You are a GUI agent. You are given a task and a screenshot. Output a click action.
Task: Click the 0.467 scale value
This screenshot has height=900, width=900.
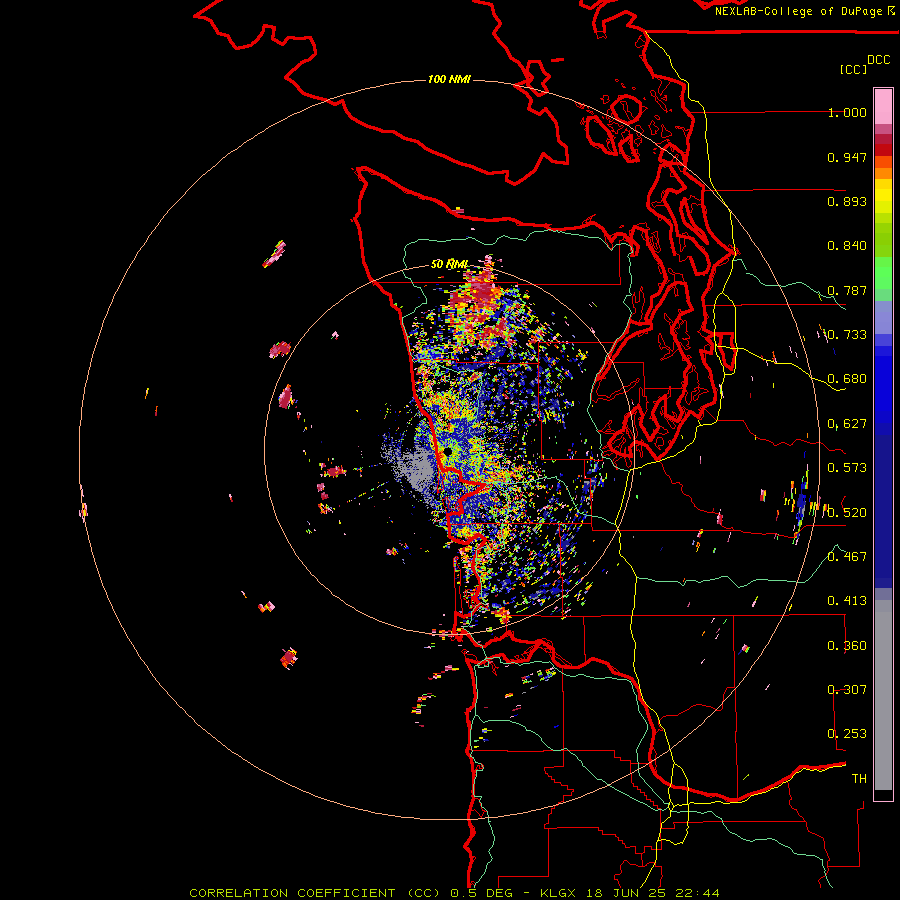pyautogui.click(x=847, y=556)
